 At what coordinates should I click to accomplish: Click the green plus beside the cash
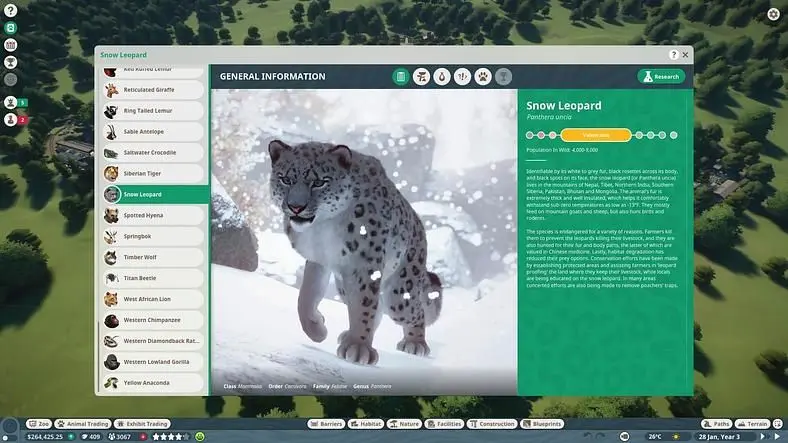(71, 437)
